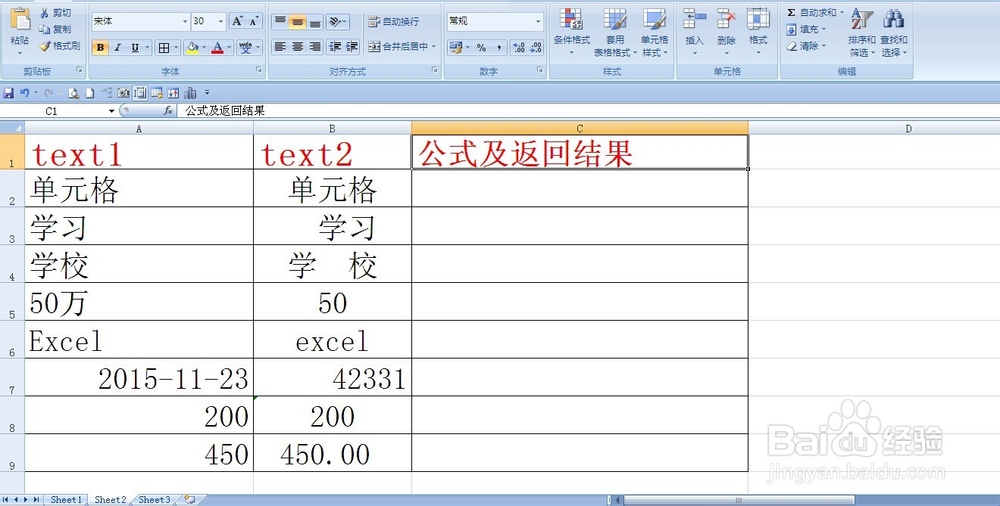Click the Insert Function fx button
The image size is (1000, 506).
click(168, 111)
